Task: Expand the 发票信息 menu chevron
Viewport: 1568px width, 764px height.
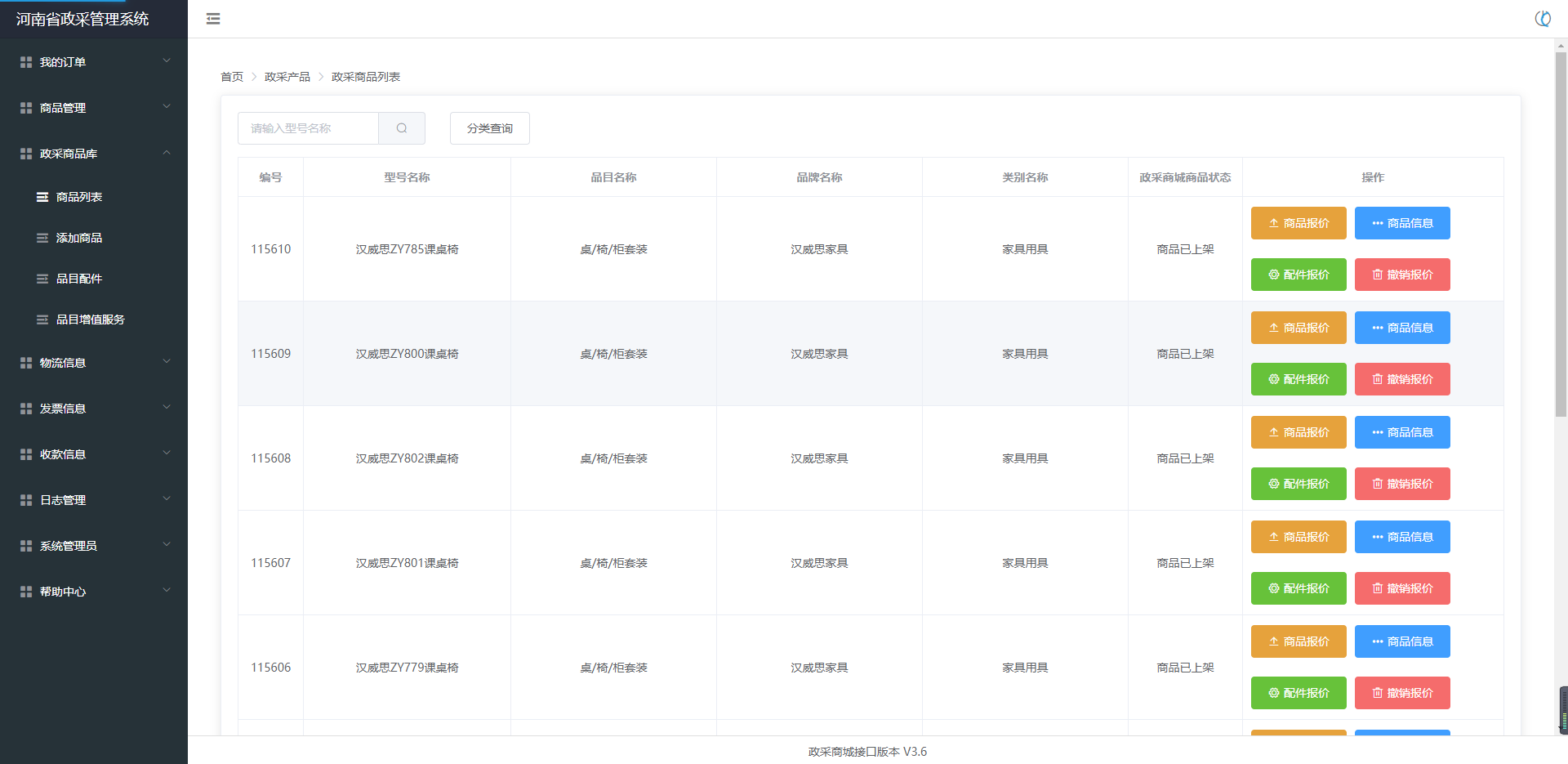Action: point(167,408)
